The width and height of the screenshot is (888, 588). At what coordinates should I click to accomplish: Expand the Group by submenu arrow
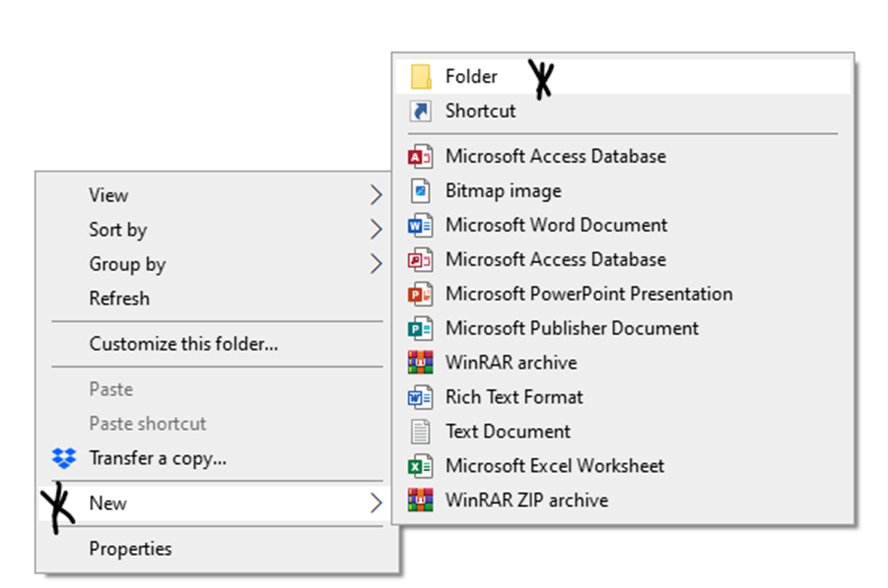pos(376,264)
